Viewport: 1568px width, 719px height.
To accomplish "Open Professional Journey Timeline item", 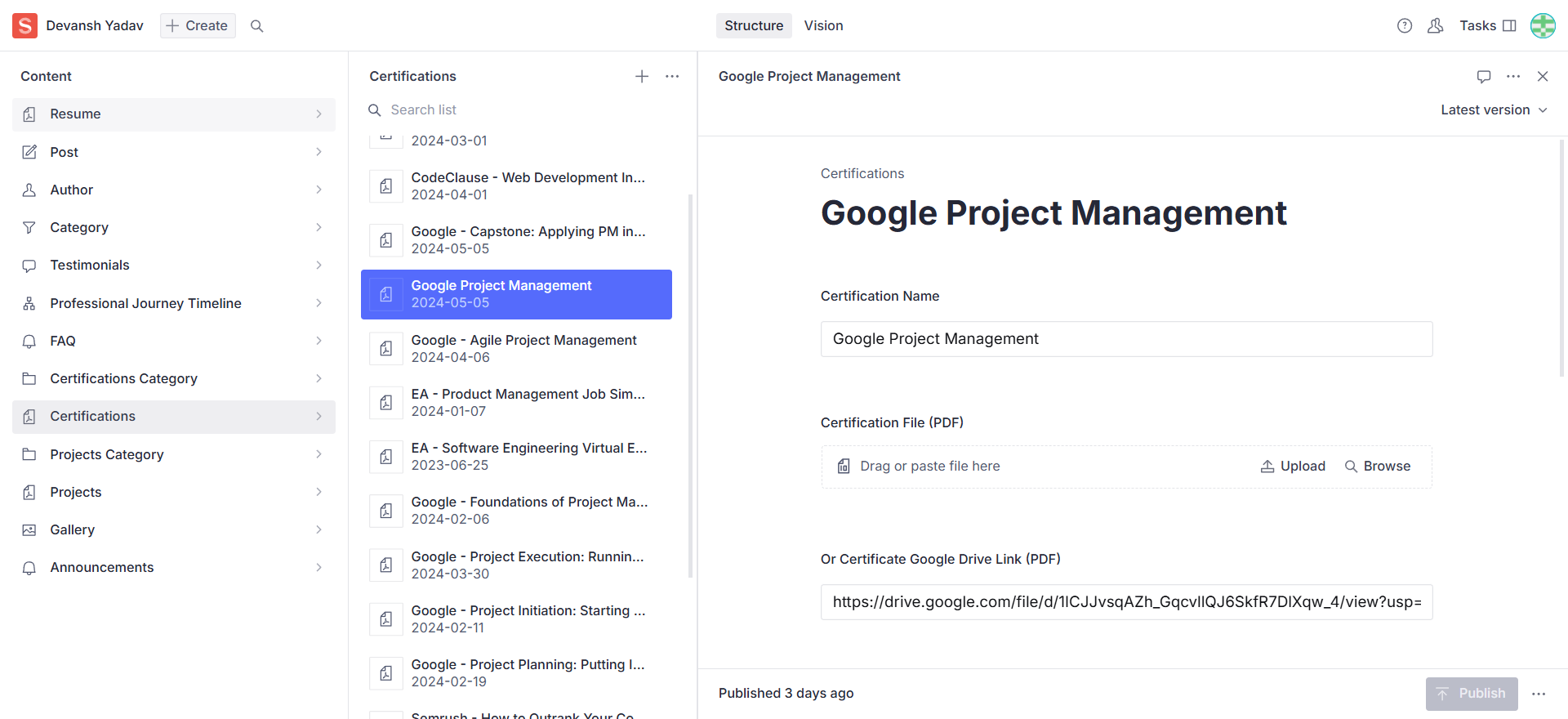I will 174,303.
